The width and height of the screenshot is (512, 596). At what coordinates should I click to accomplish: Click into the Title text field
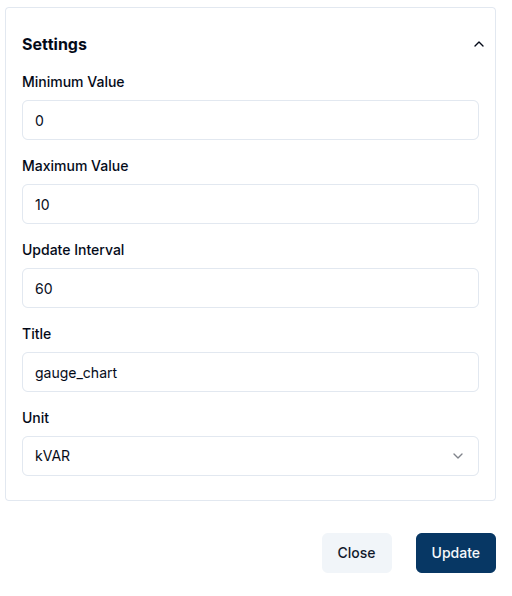(250, 372)
